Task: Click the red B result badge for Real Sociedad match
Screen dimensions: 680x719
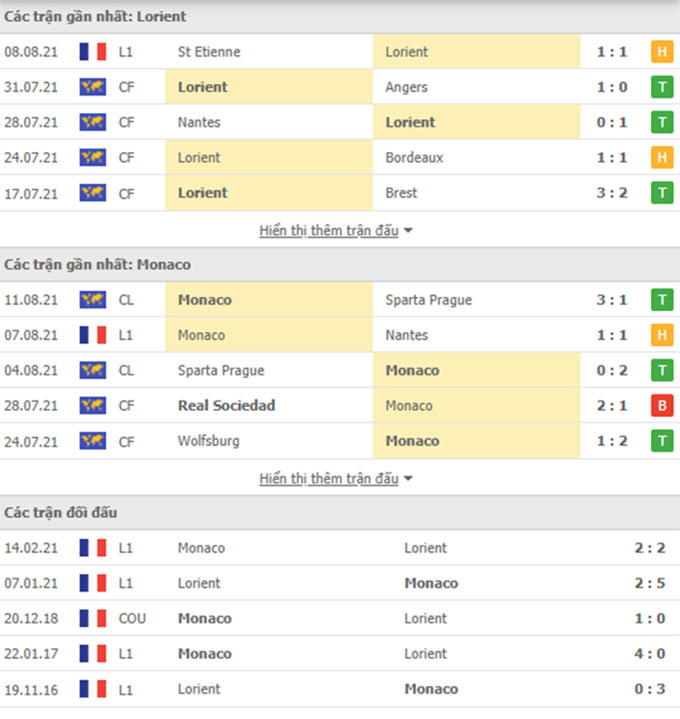Action: click(661, 406)
